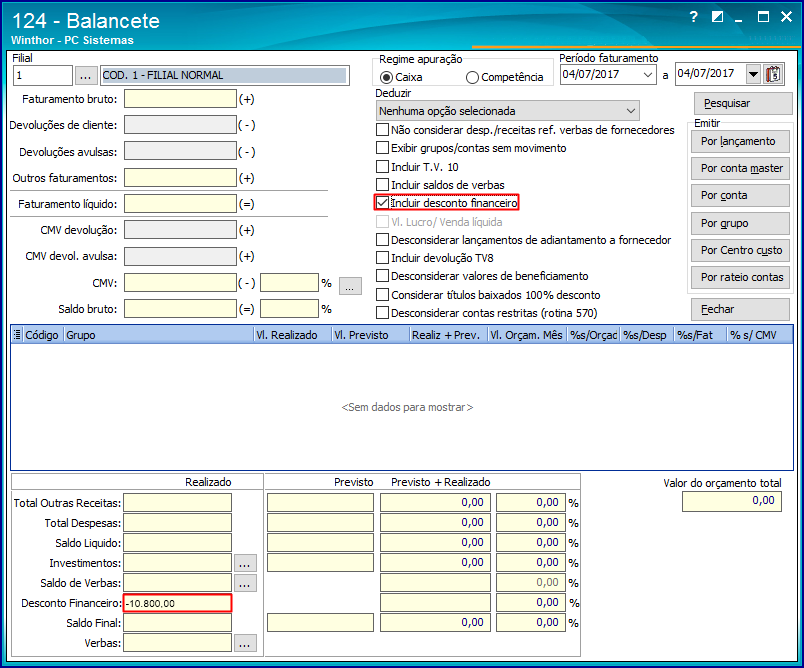Viewport: 804px width, 668px height.
Task: Open the Saldo de Verbas ellipsis button
Action: 245,583
